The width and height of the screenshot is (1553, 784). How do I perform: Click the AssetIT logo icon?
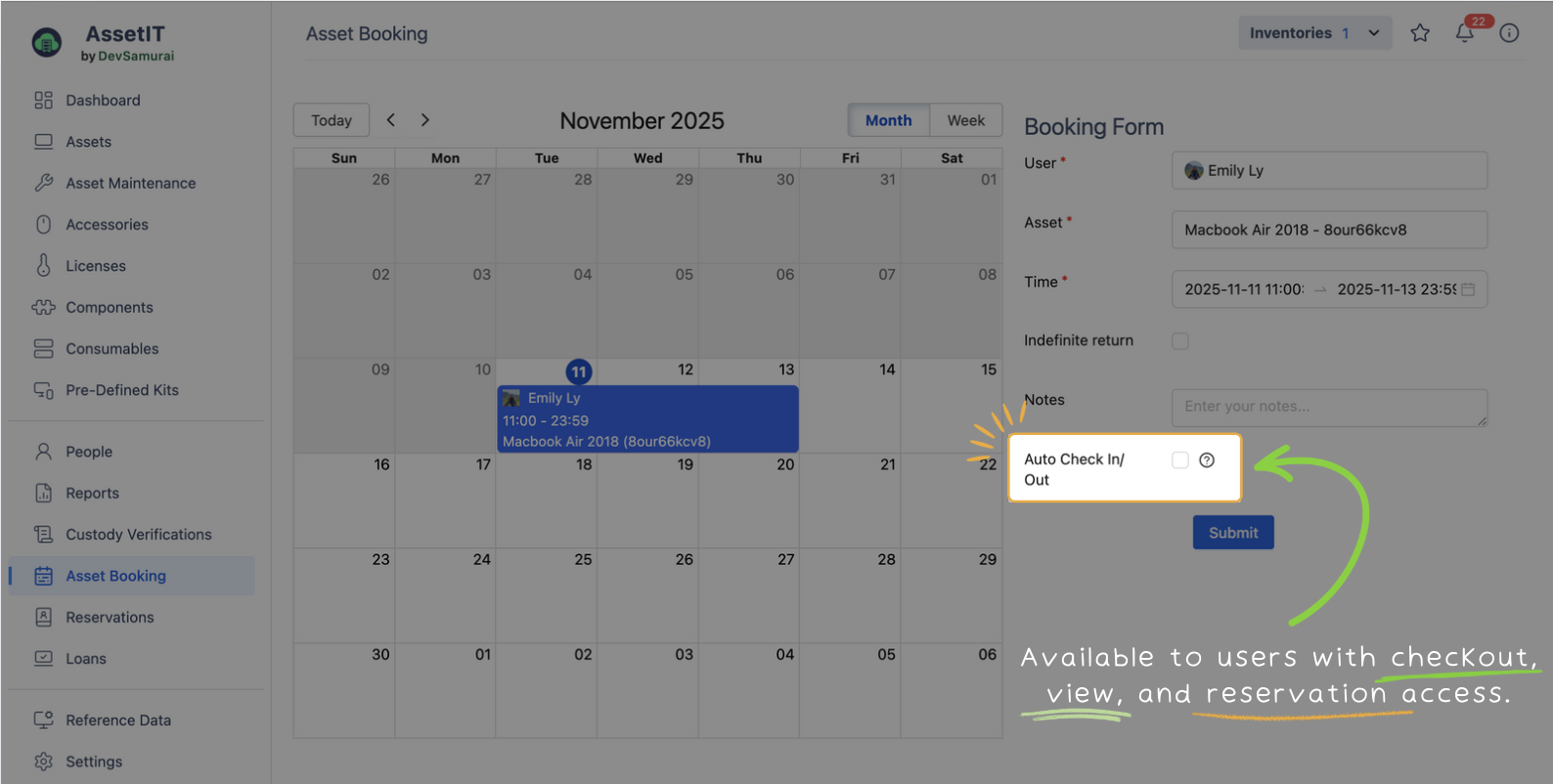click(47, 43)
